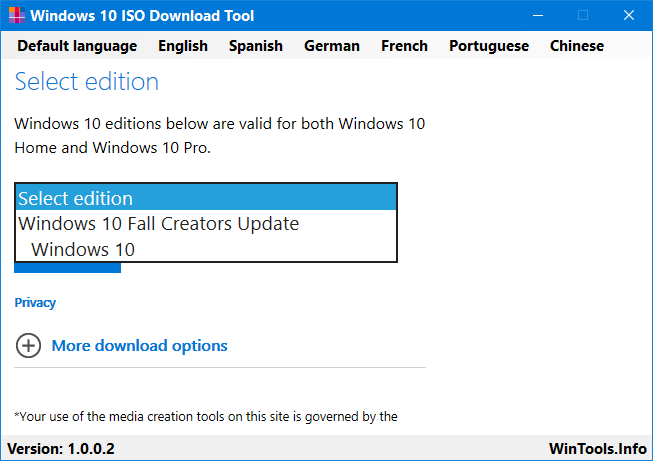Expand More download options
The height and width of the screenshot is (461, 653).
pyautogui.click(x=140, y=346)
